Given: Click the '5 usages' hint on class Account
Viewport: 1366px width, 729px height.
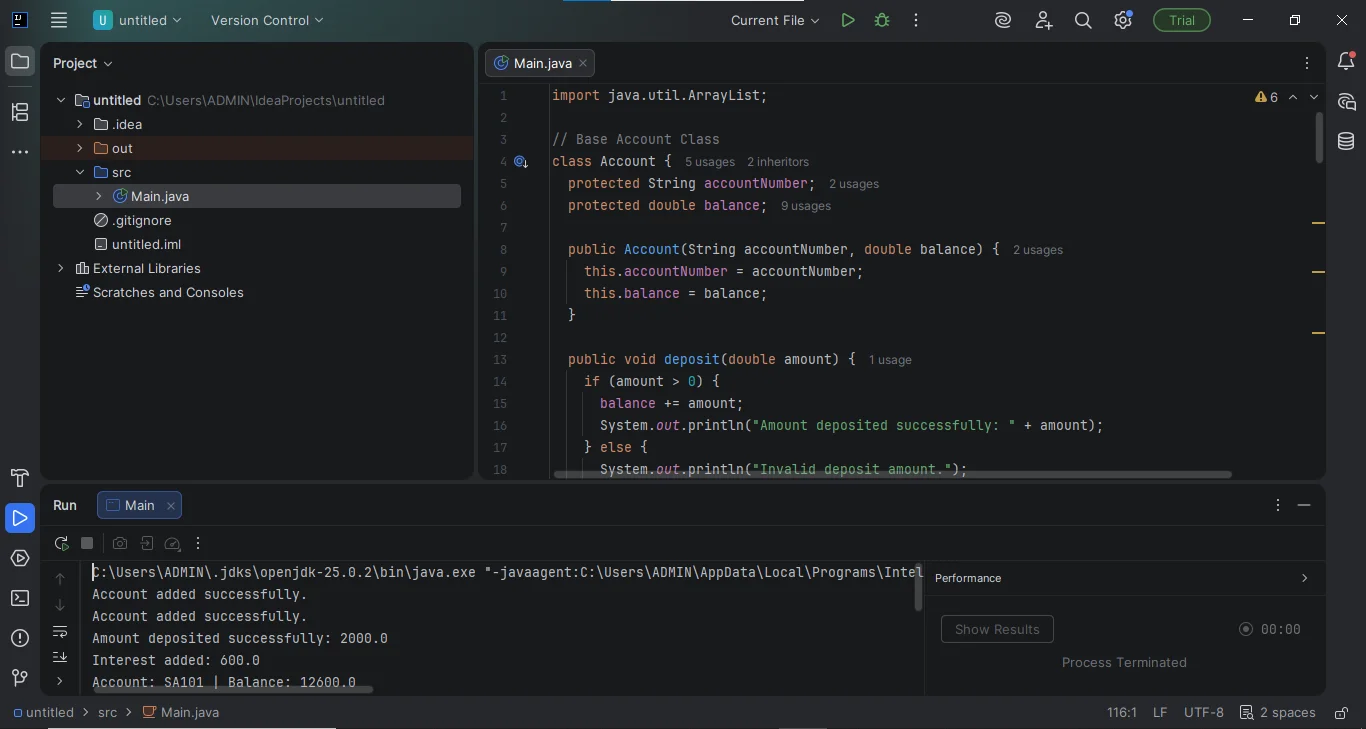Looking at the screenshot, I should coord(710,162).
